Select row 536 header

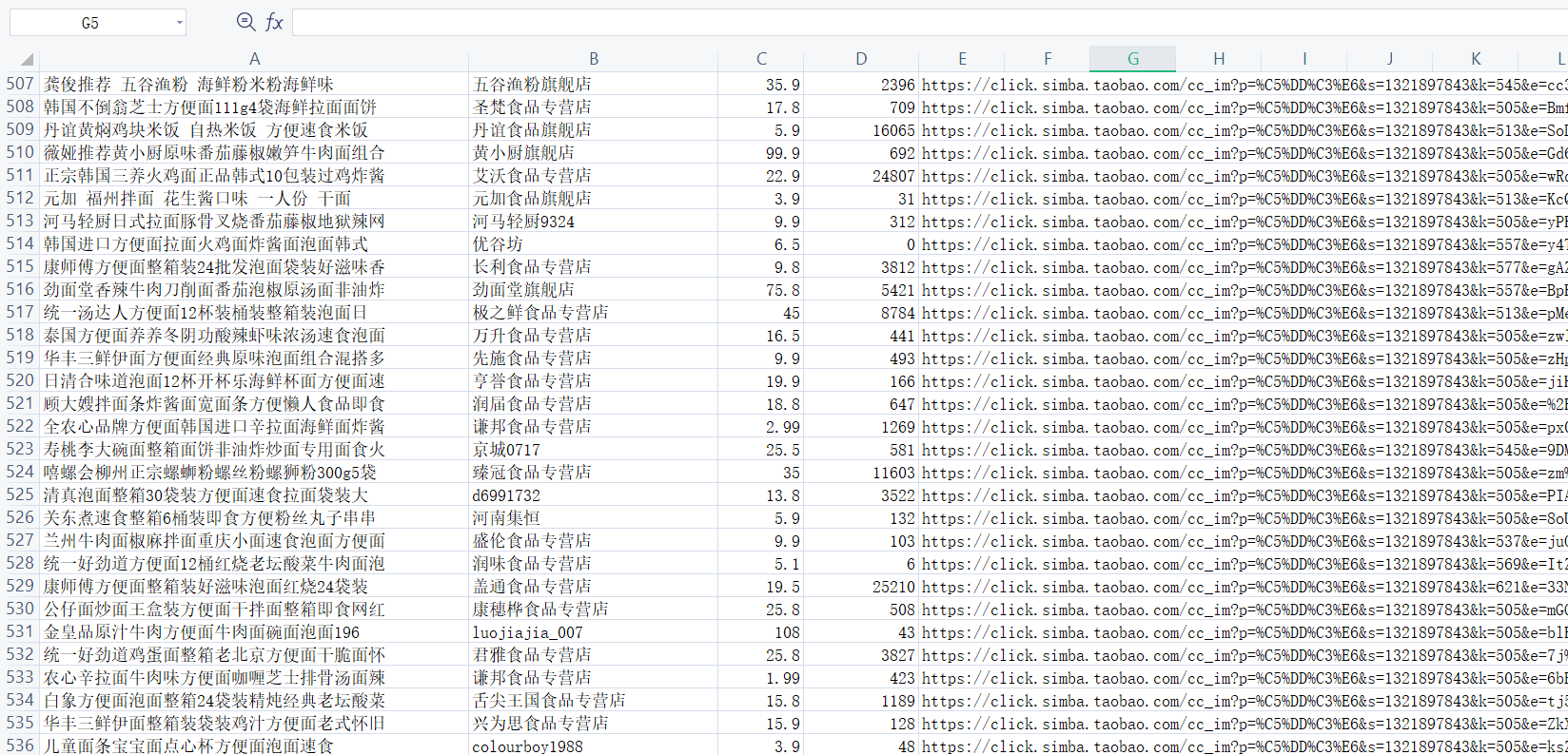click(20, 745)
